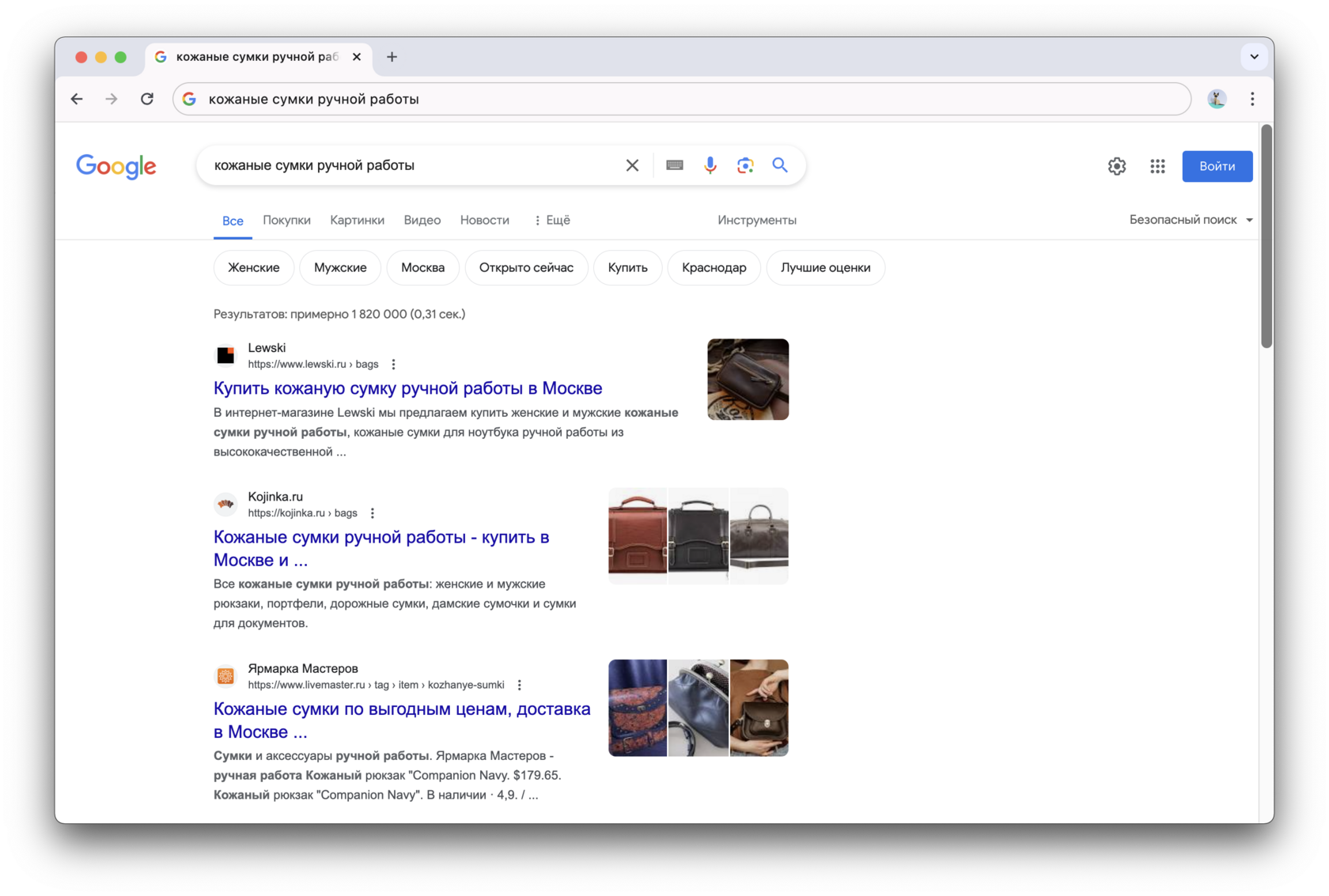Apply the Мужские filter chip
The image size is (1329, 896).
coord(340,267)
